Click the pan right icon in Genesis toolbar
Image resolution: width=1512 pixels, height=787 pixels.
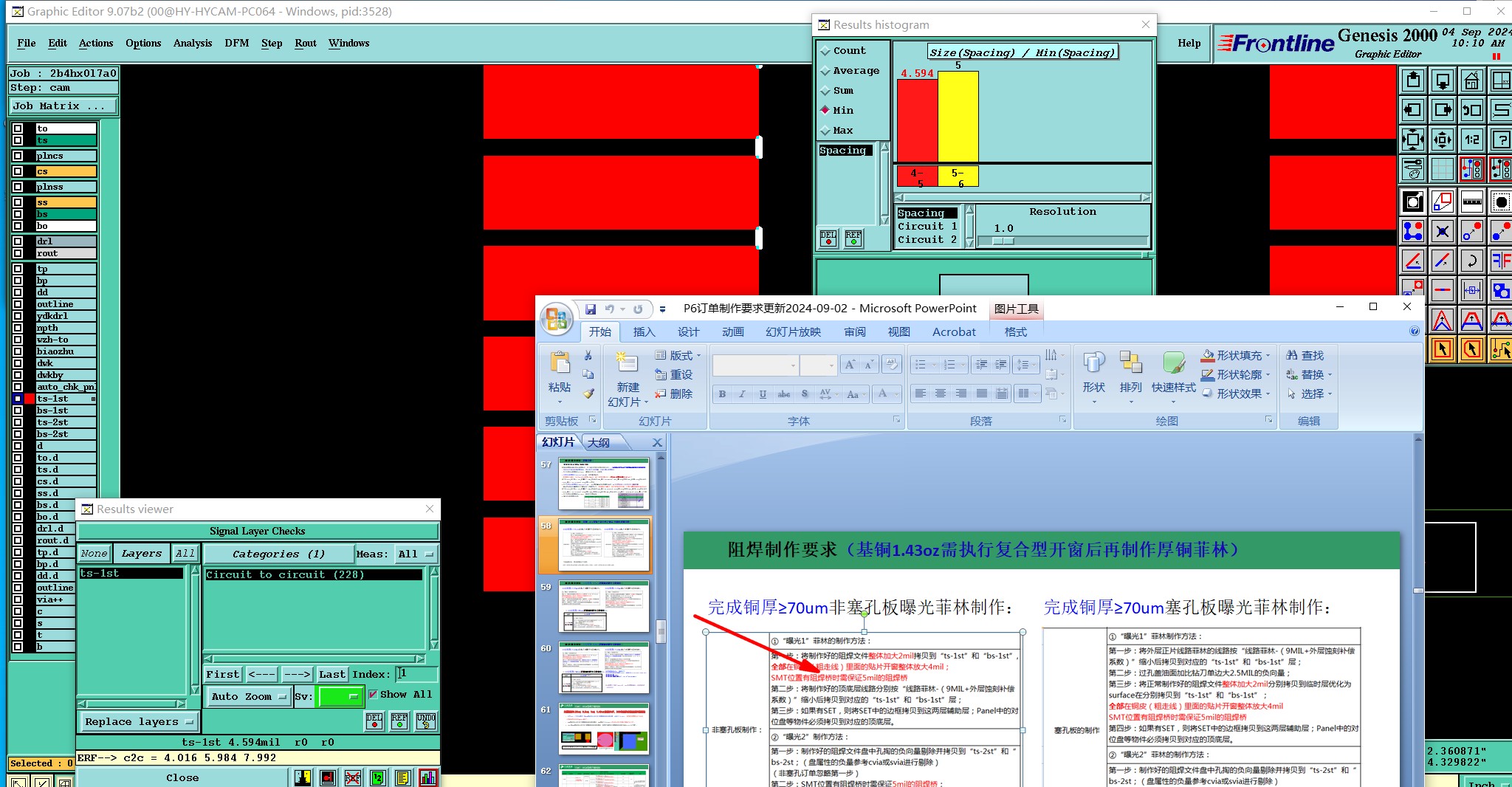(x=1442, y=110)
